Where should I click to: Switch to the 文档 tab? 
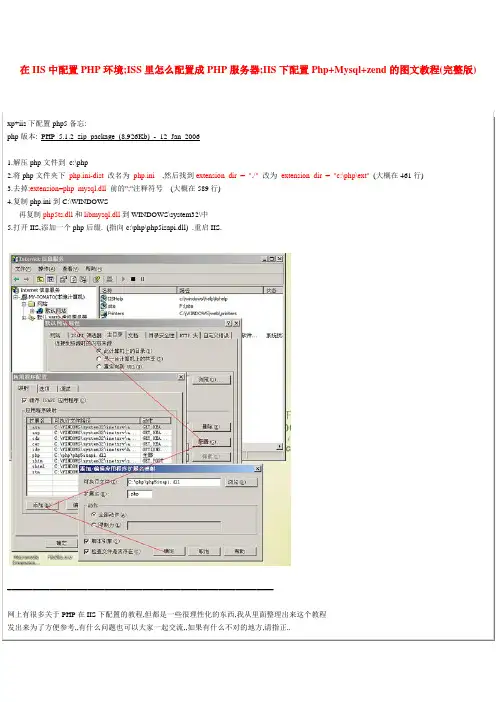pos(133,335)
